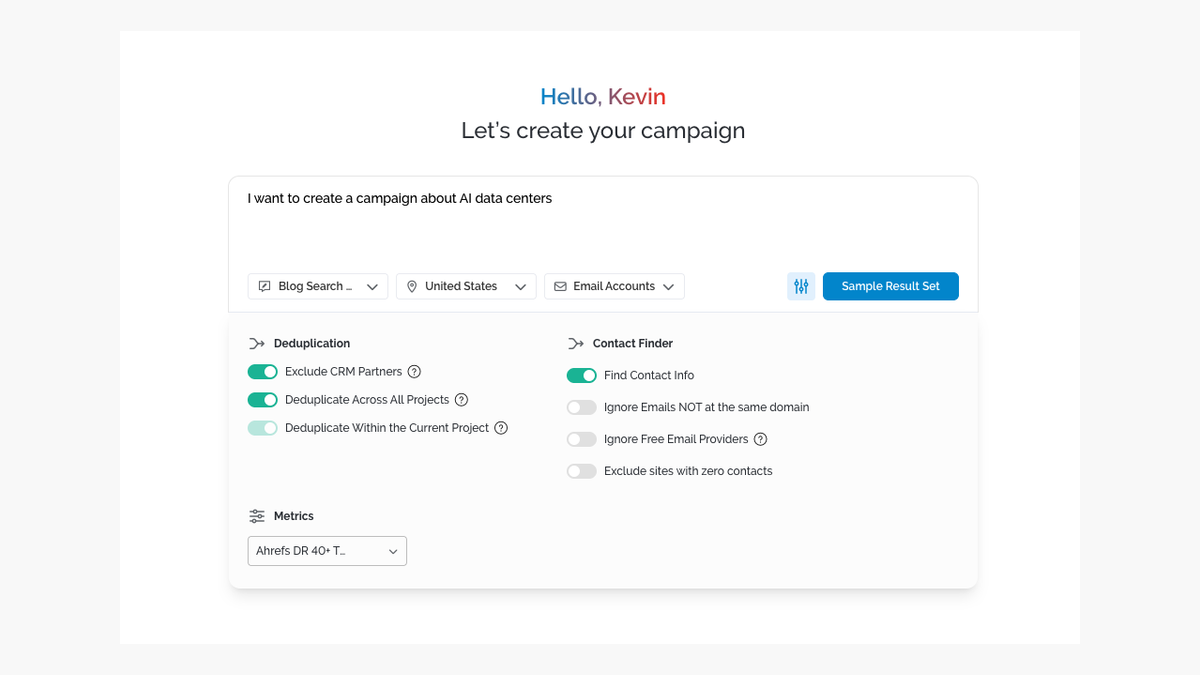Click the Blog Search chat icon
1200x675 pixels.
[264, 286]
